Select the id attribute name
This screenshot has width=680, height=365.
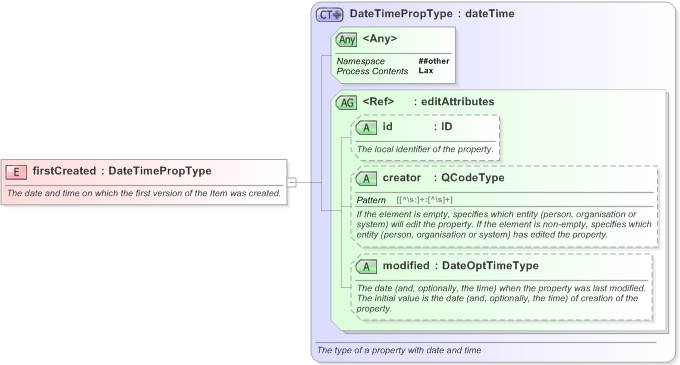pyautogui.click(x=387, y=127)
